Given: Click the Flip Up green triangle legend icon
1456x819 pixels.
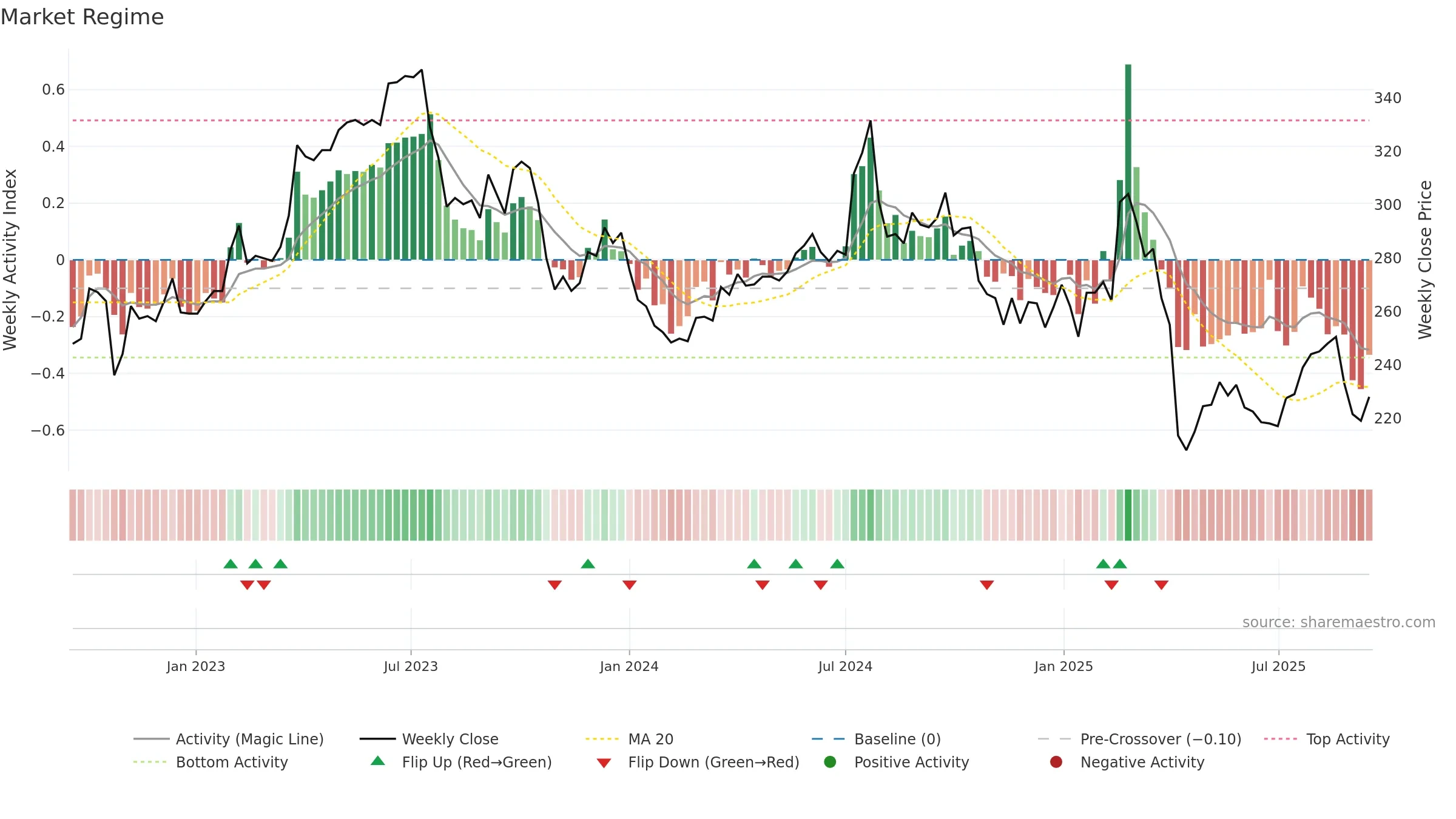Looking at the screenshot, I should click(378, 761).
